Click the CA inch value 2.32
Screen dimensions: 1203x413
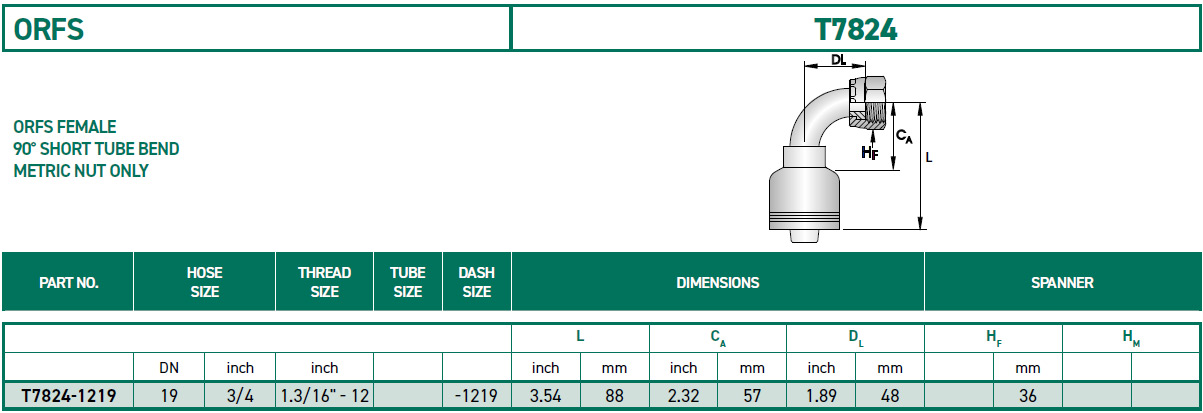pyautogui.click(x=683, y=396)
